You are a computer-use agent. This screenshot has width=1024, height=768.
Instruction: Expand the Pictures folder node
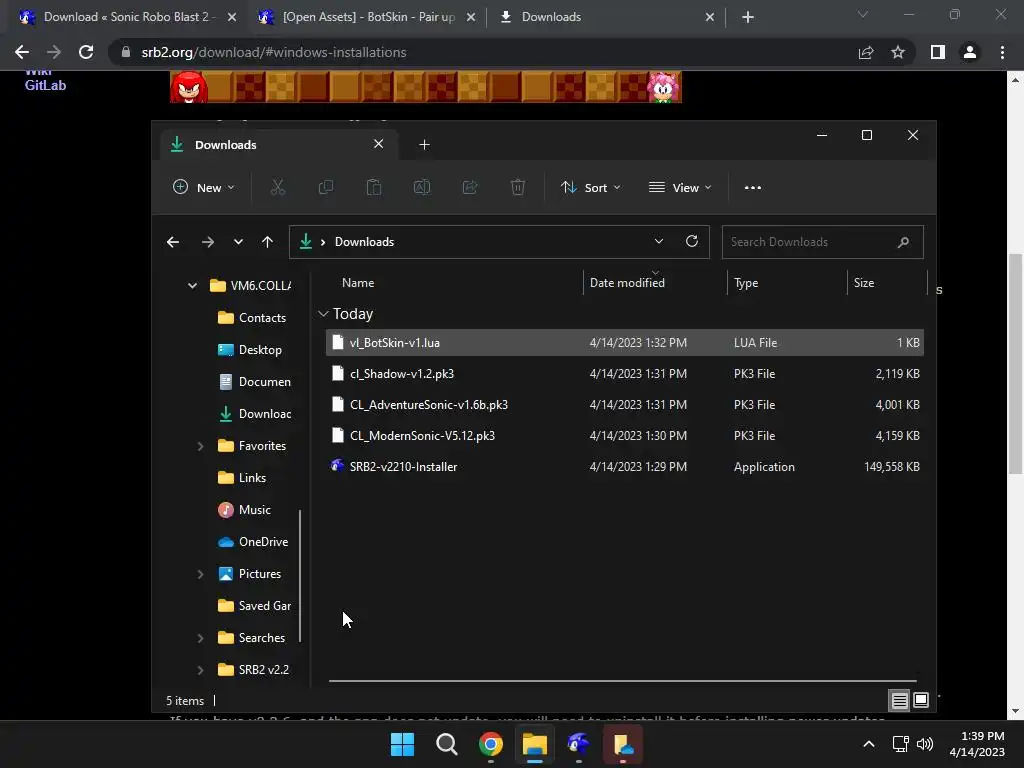pyautogui.click(x=200, y=574)
